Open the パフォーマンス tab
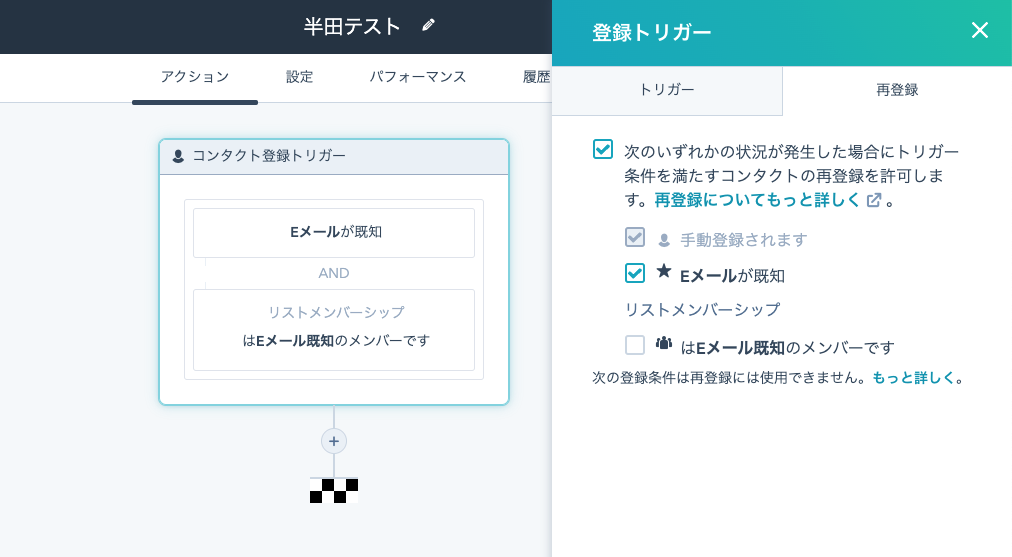Image resolution: width=1012 pixels, height=557 pixels. point(418,77)
